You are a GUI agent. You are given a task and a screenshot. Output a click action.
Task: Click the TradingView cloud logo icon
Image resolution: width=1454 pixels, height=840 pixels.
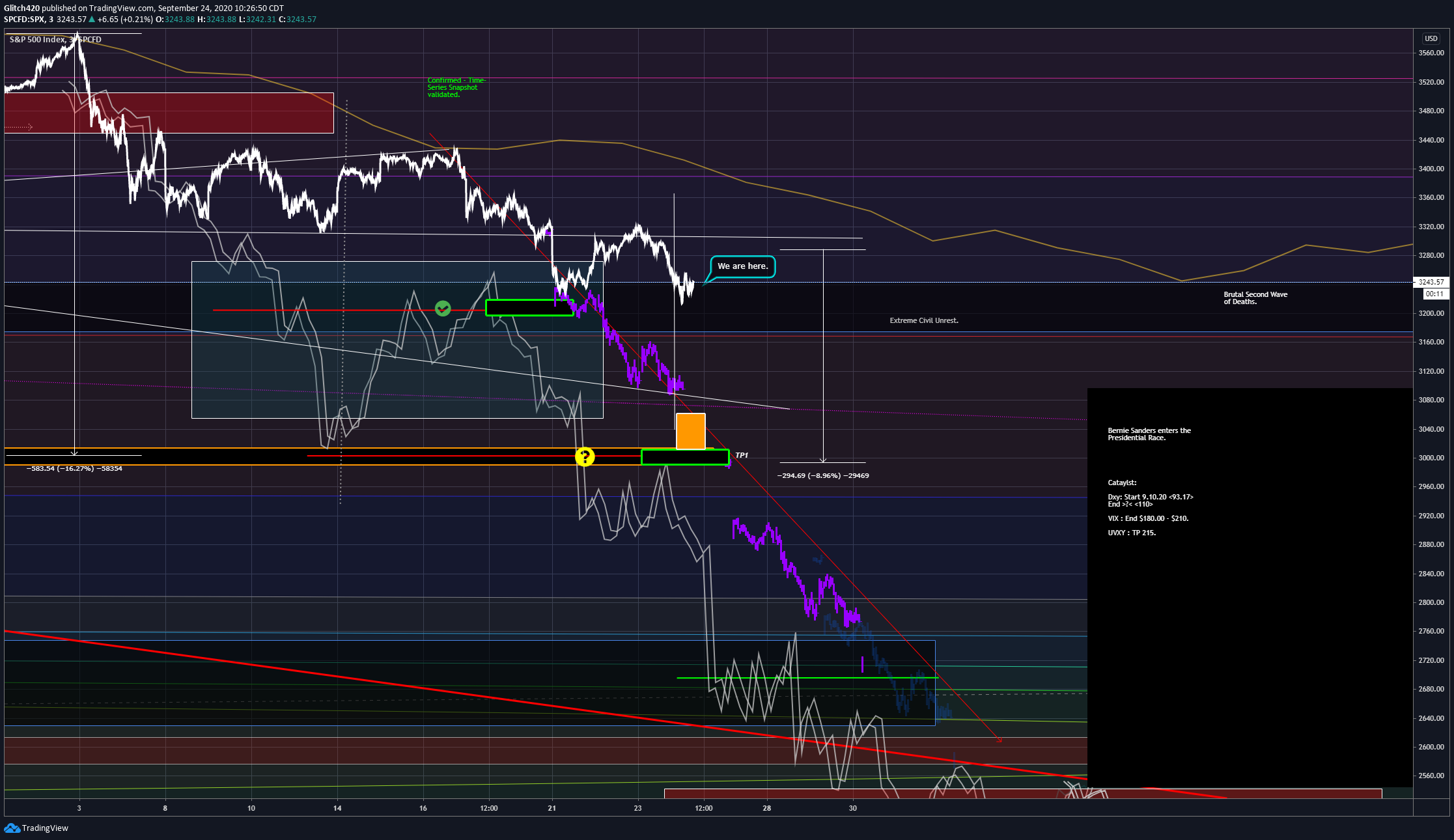[12, 828]
